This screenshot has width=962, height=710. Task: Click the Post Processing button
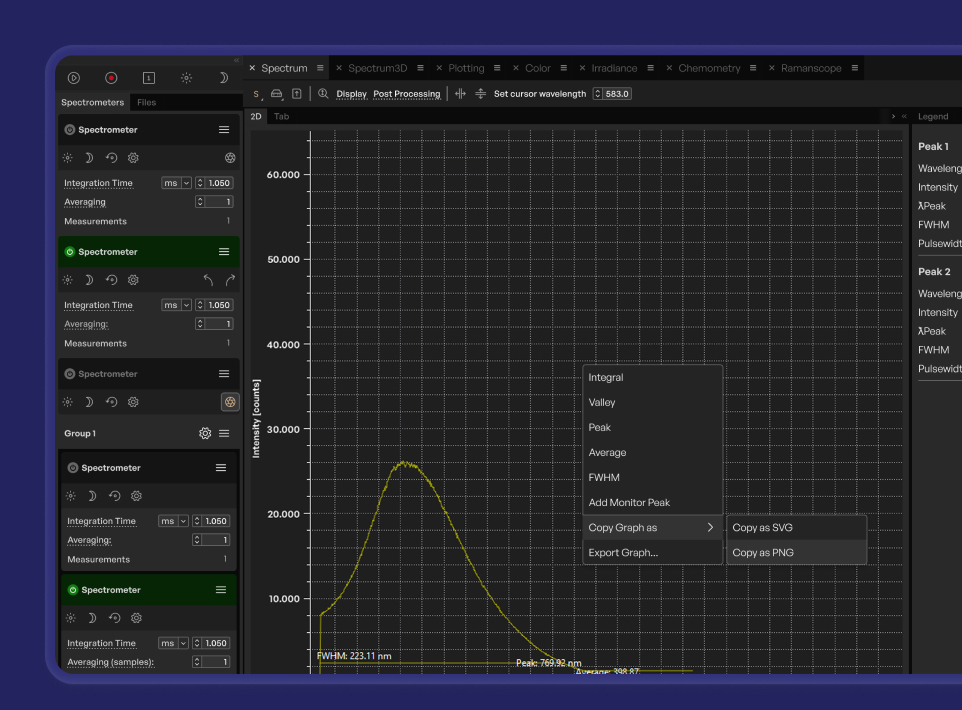405,93
